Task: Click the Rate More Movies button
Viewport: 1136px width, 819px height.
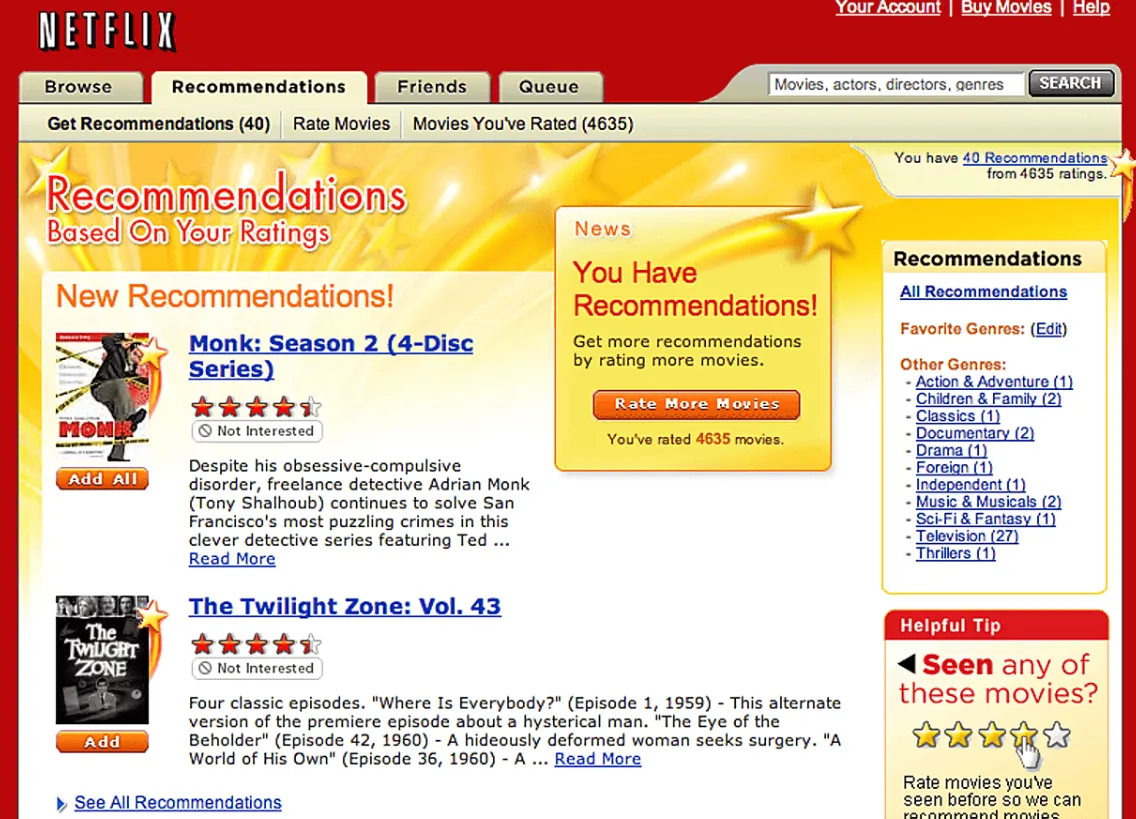Action: (x=696, y=404)
